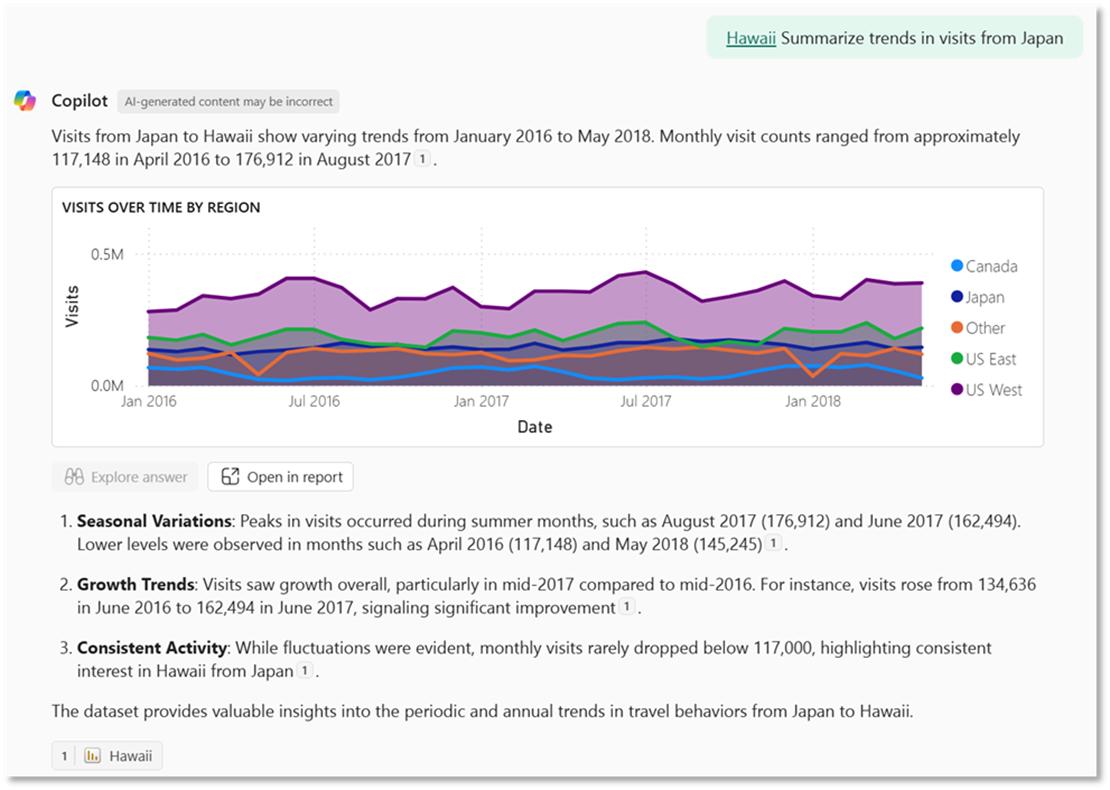Viewport: 1110px width, 790px height.
Task: Click the Copilot logo icon
Action: [x=25, y=101]
